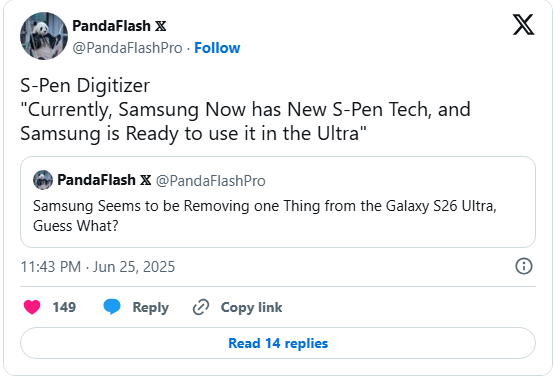Image resolution: width=555 pixels, height=378 pixels.
Task: Open the tweet info circle icon
Action: [x=524, y=266]
